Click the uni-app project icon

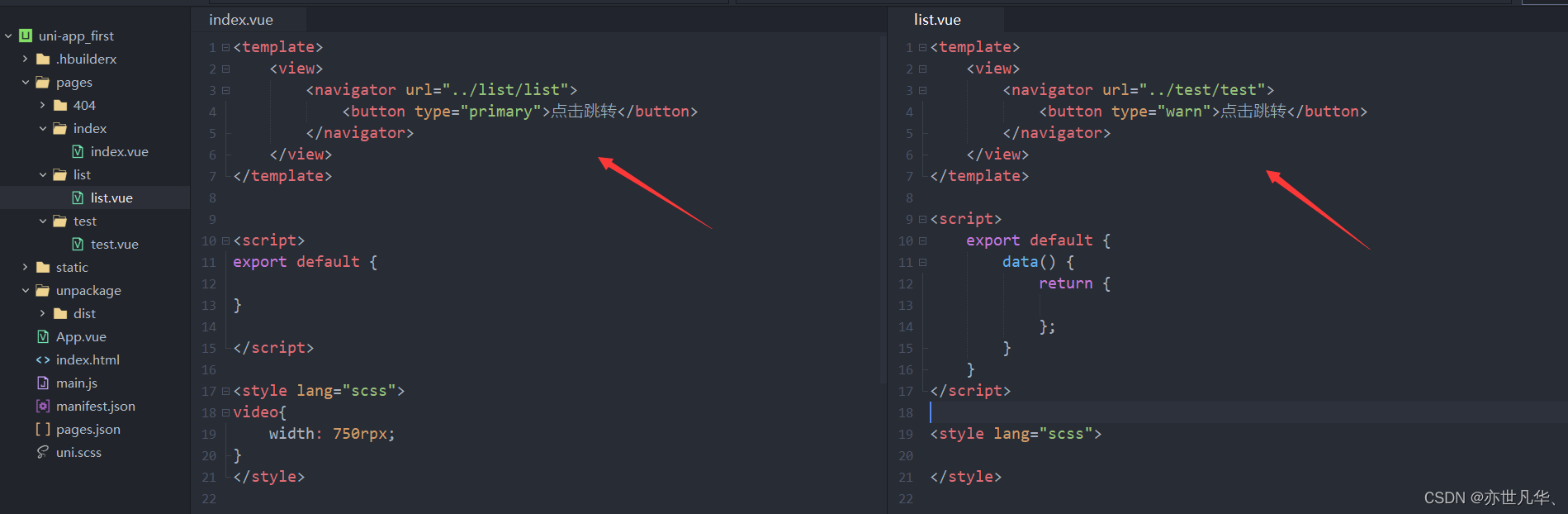26,36
